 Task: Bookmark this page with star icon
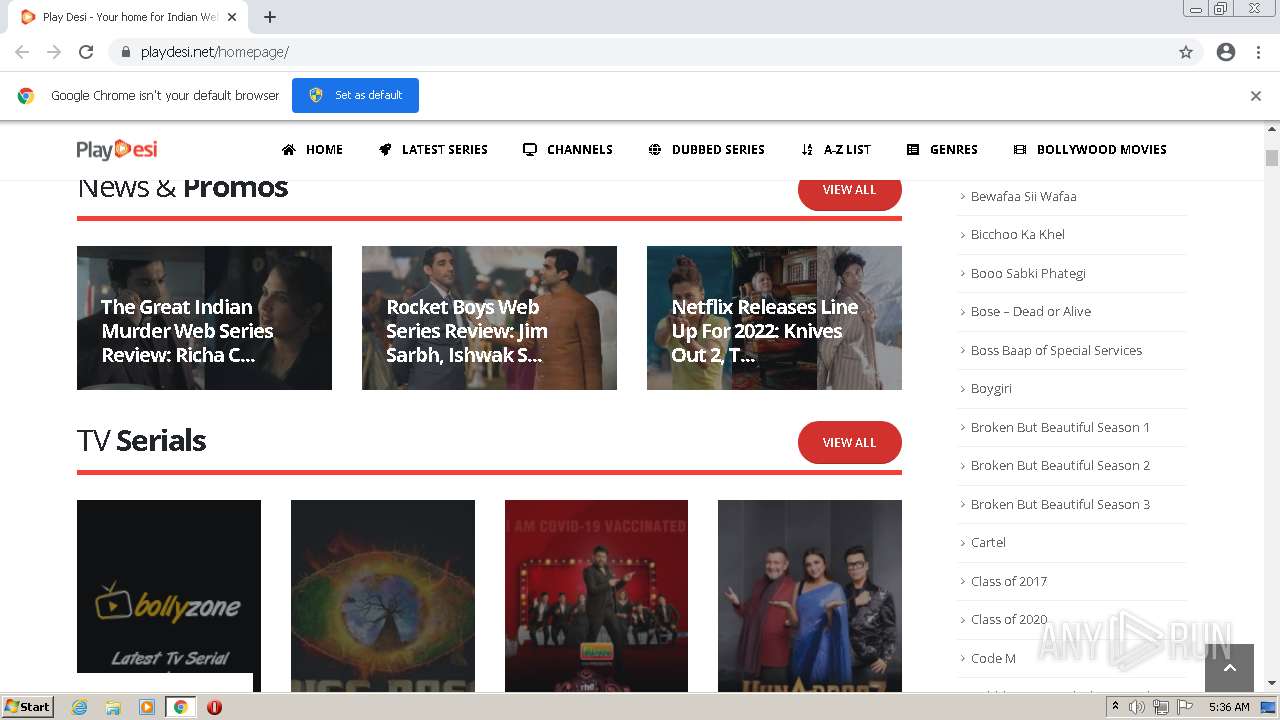[x=1186, y=52]
